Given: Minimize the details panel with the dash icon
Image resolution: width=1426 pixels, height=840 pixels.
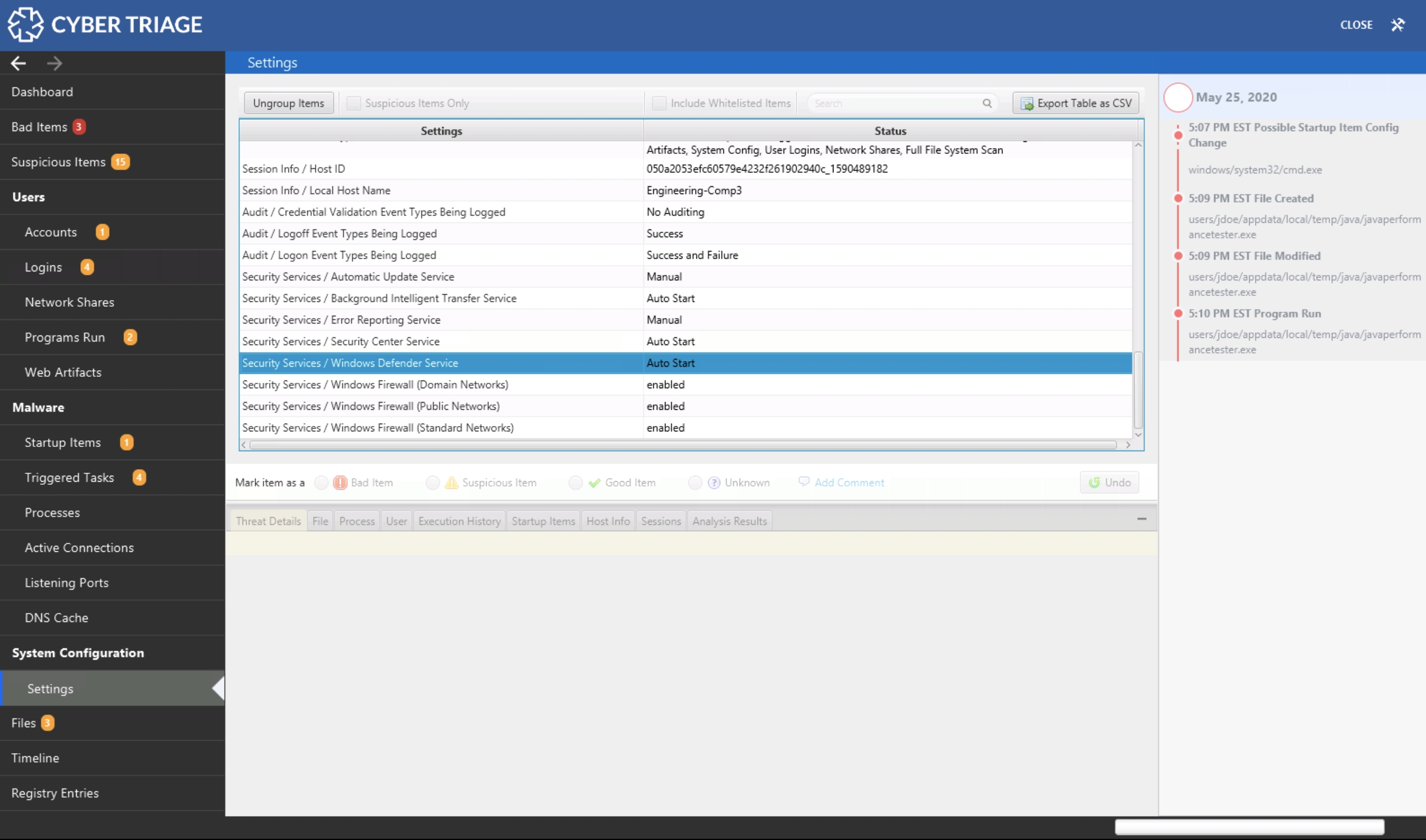Looking at the screenshot, I should (1141, 519).
